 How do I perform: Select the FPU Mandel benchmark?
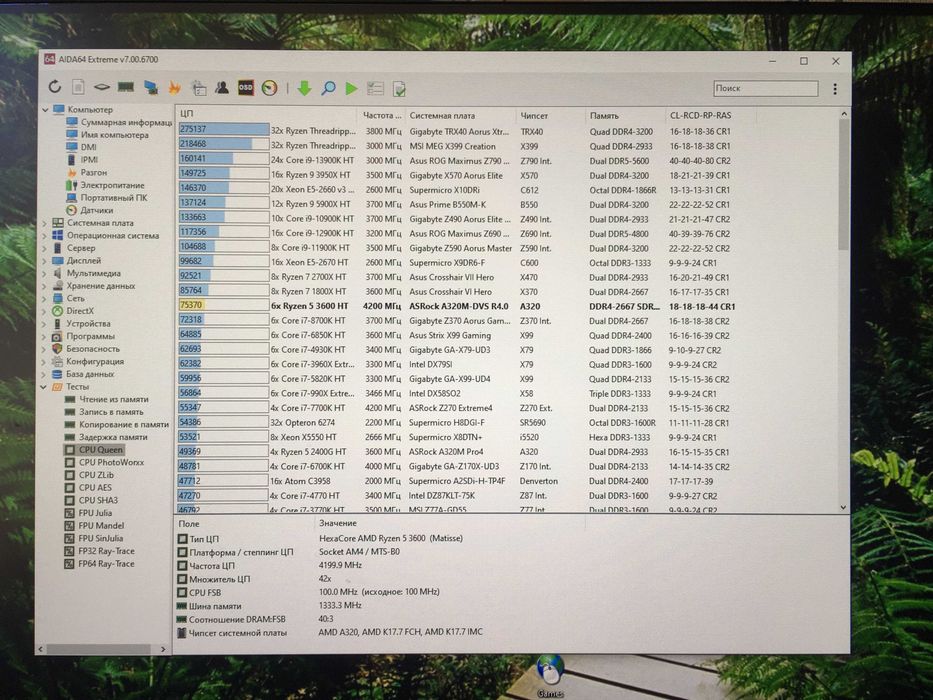[x=101, y=526]
